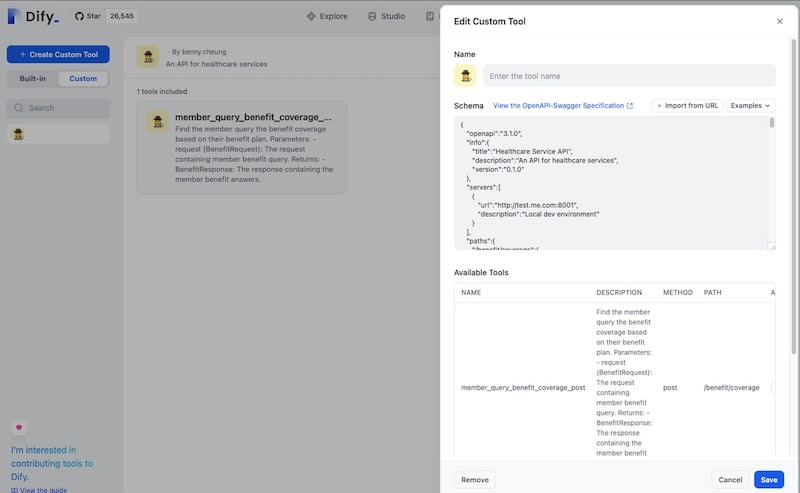Screen dimensions: 800x493
Task: Click the schema editor resize handle
Action: click(x=772, y=246)
